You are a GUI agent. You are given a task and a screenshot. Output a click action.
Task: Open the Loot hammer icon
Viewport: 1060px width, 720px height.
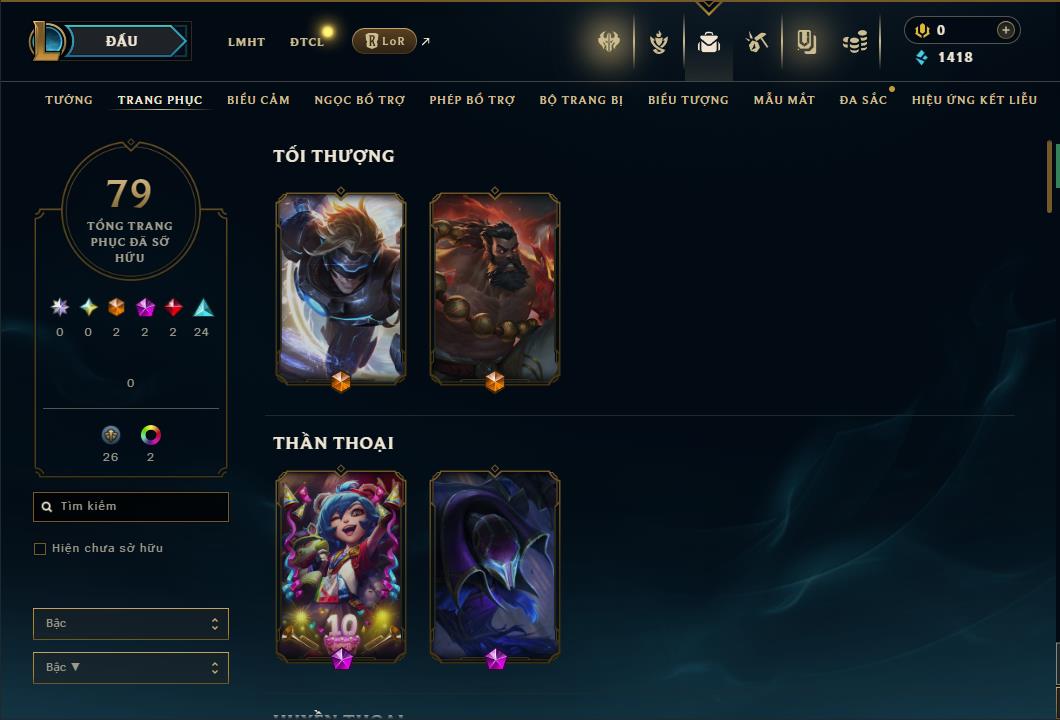coord(757,42)
